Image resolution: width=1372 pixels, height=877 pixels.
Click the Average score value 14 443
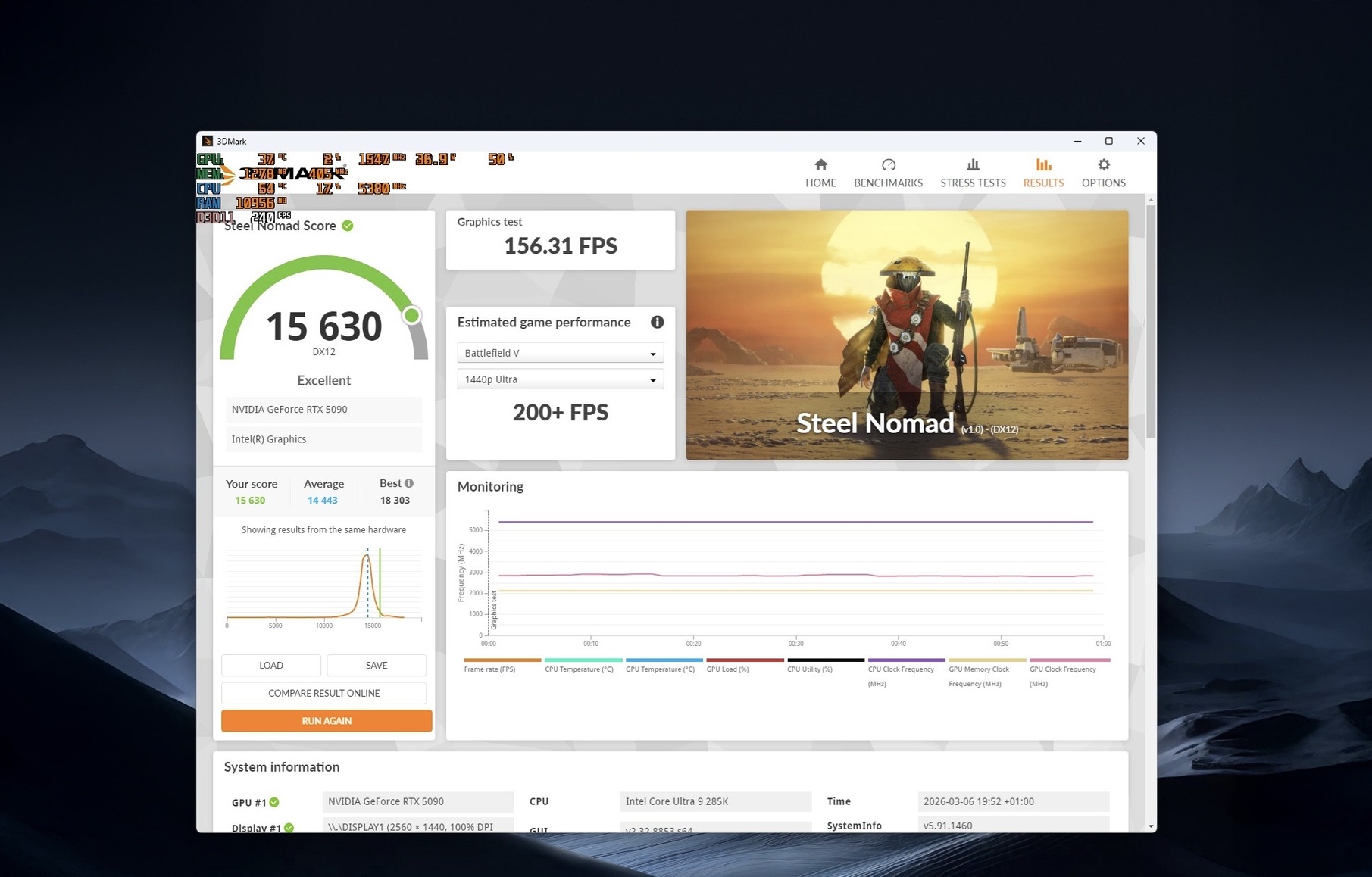pos(323,501)
